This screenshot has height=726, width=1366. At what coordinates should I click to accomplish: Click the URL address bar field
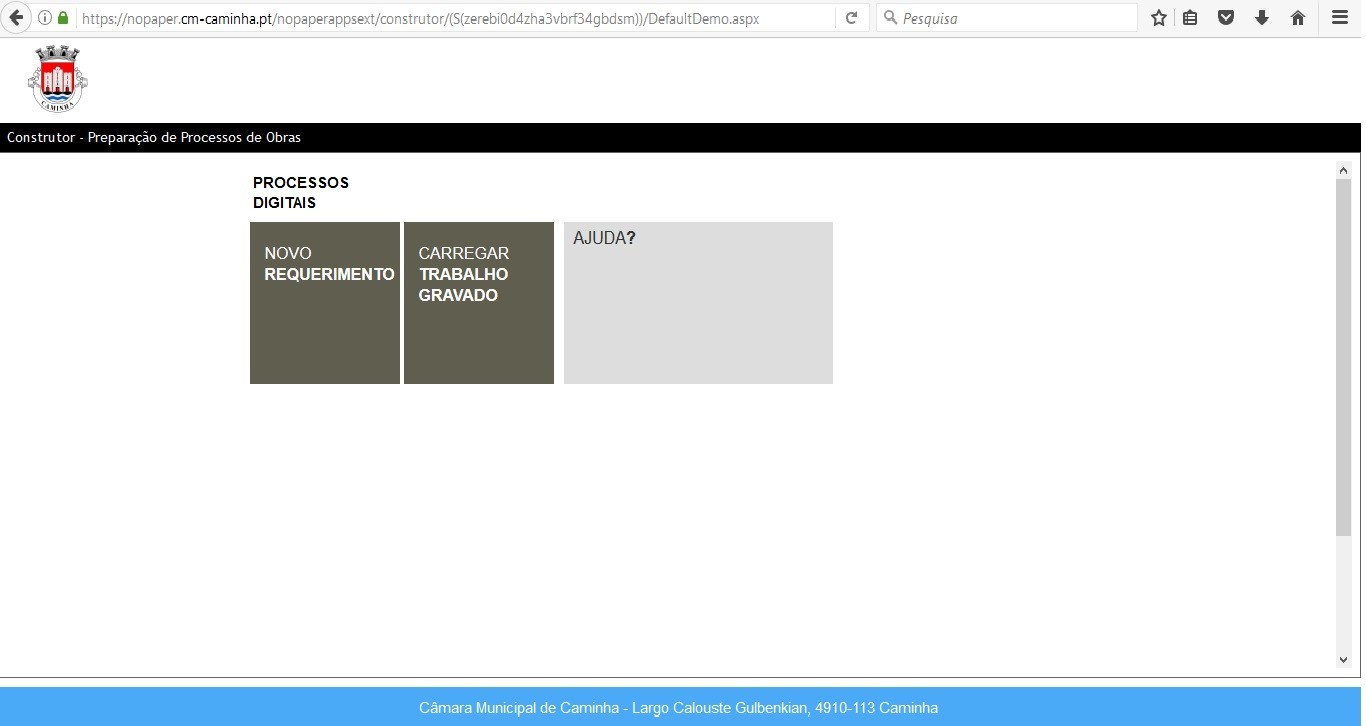click(450, 18)
